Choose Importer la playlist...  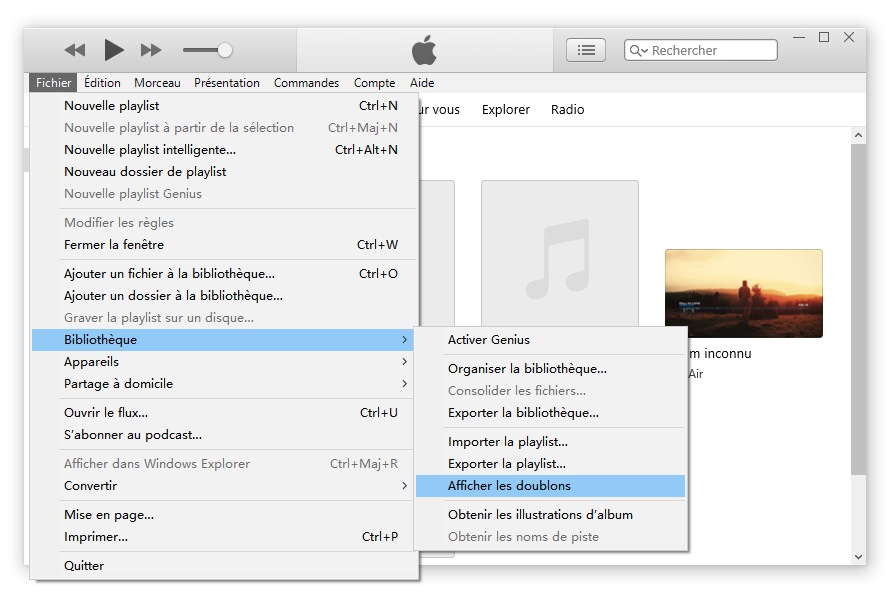550,442
